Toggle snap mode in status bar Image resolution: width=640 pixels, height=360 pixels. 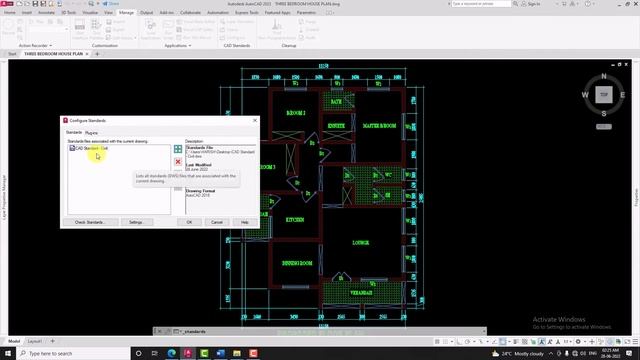(x=445, y=342)
